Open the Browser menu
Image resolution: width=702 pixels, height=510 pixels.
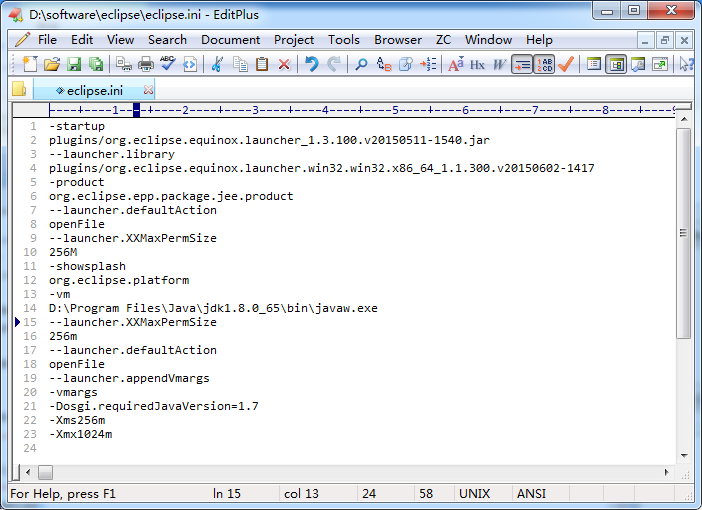point(398,40)
